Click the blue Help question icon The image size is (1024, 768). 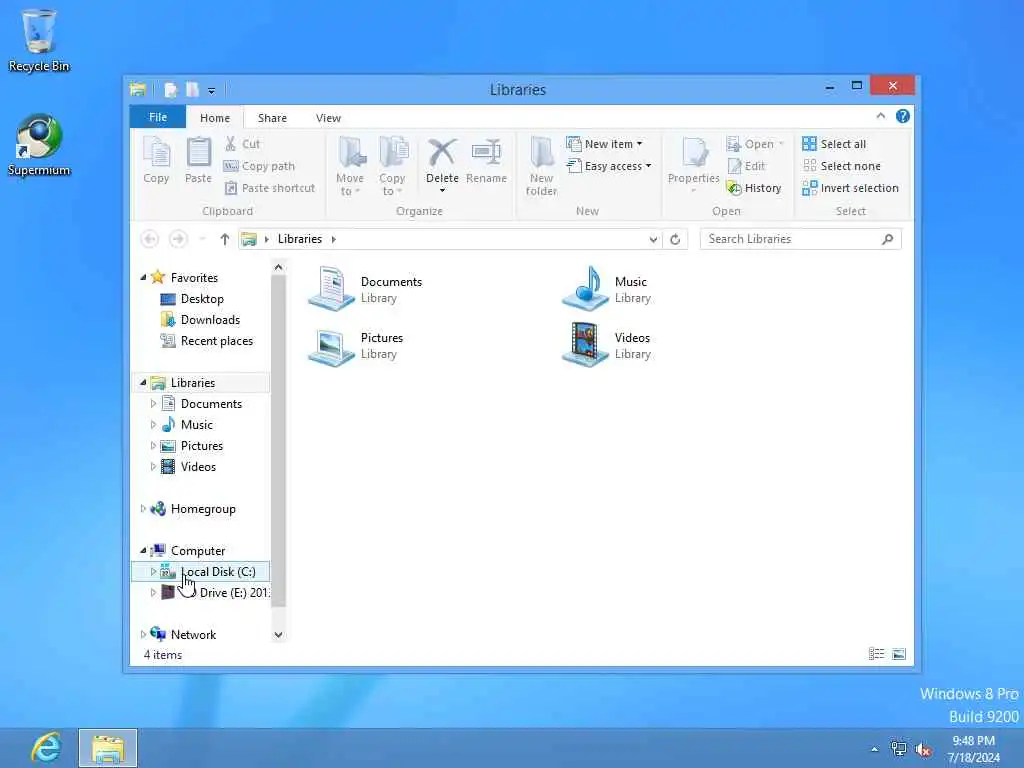coord(903,116)
